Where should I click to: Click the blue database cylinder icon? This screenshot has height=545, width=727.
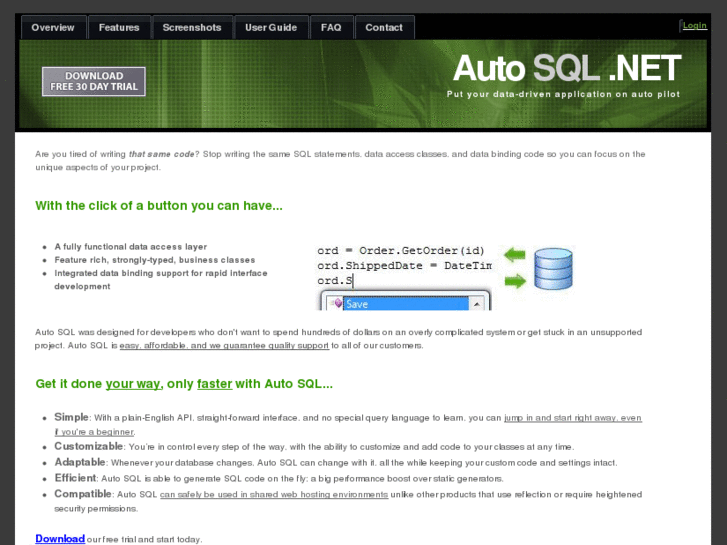tap(553, 269)
